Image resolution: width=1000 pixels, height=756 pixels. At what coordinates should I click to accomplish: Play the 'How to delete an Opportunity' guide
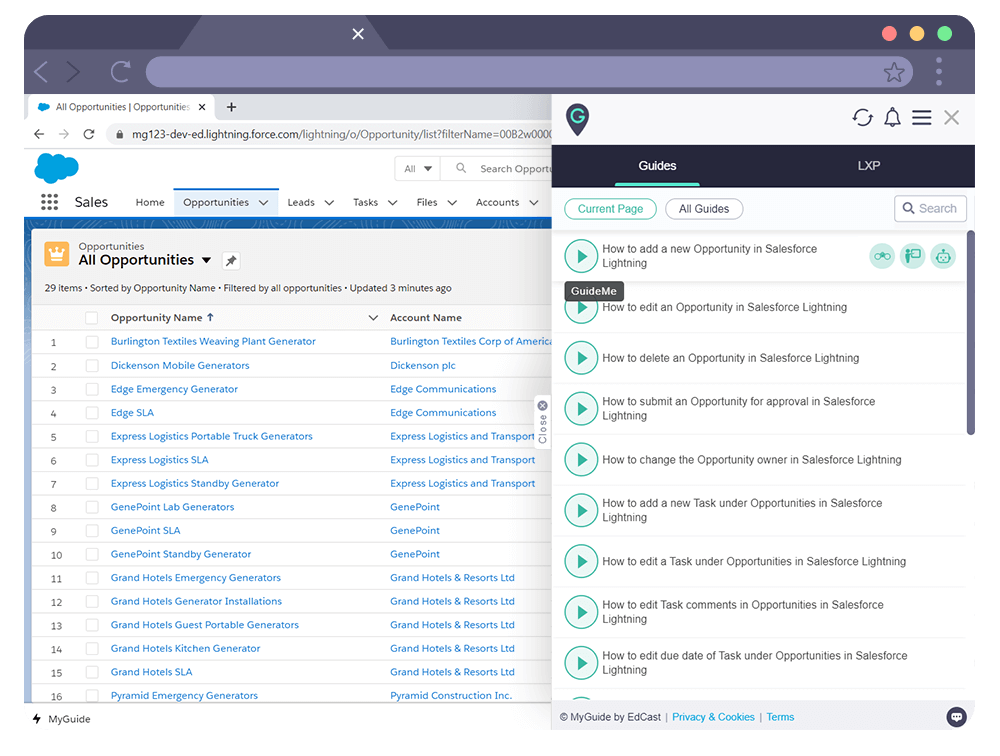(x=581, y=357)
